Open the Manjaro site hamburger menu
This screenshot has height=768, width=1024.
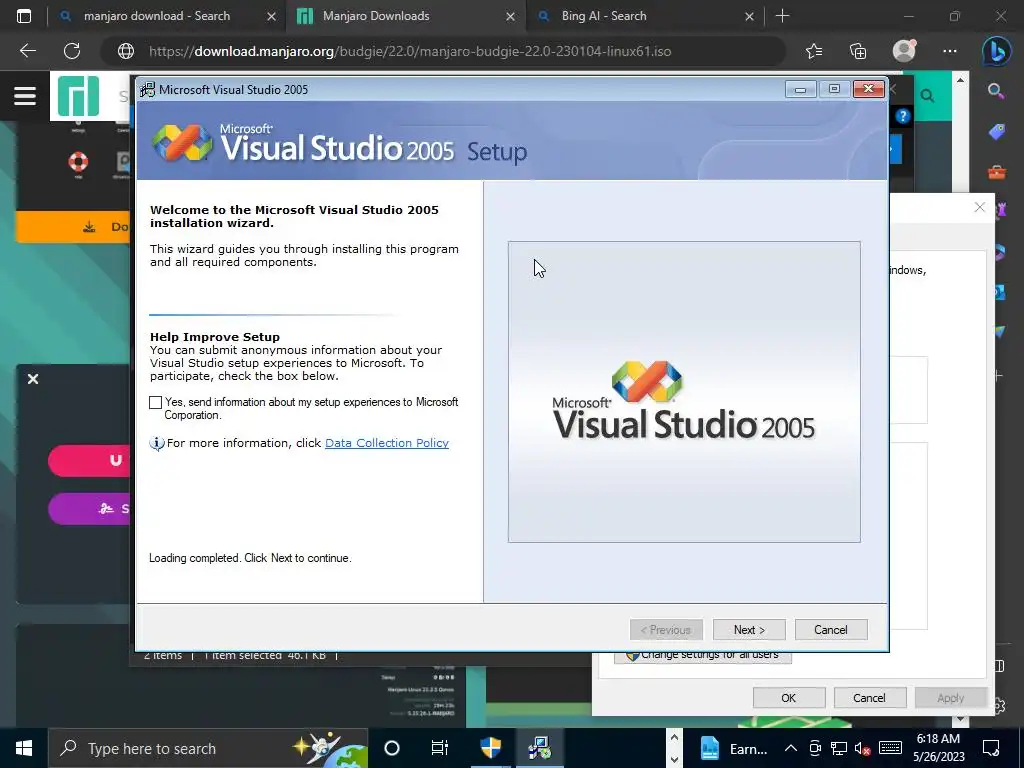[25, 96]
